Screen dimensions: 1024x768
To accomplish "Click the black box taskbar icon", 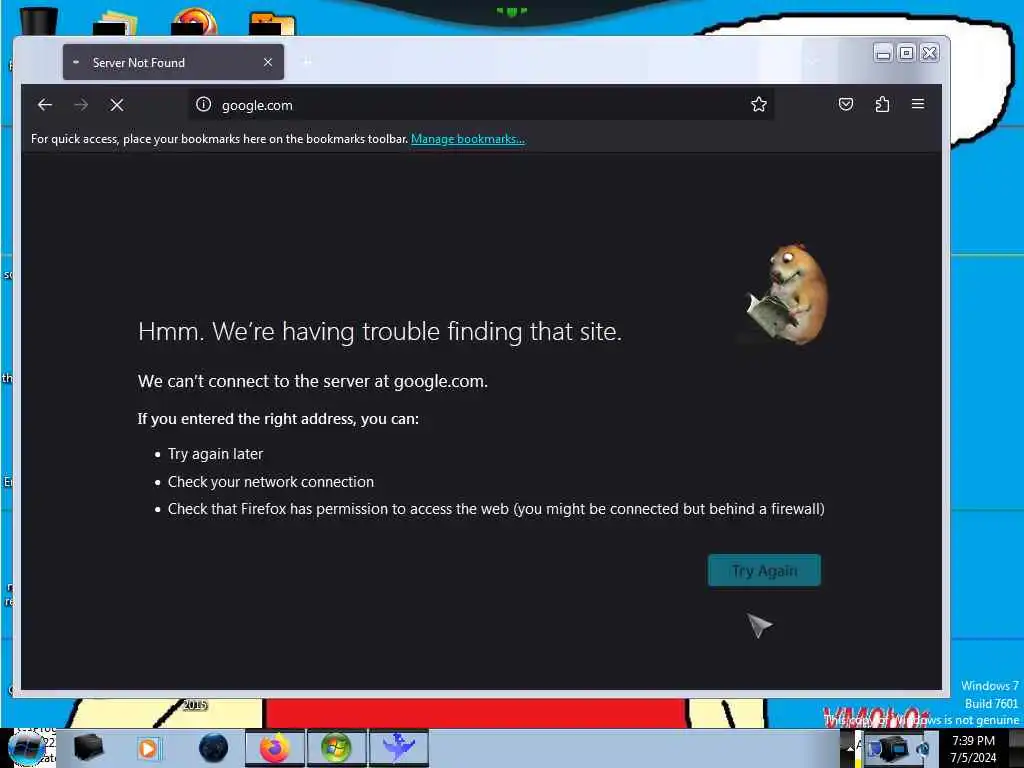I will [x=88, y=748].
